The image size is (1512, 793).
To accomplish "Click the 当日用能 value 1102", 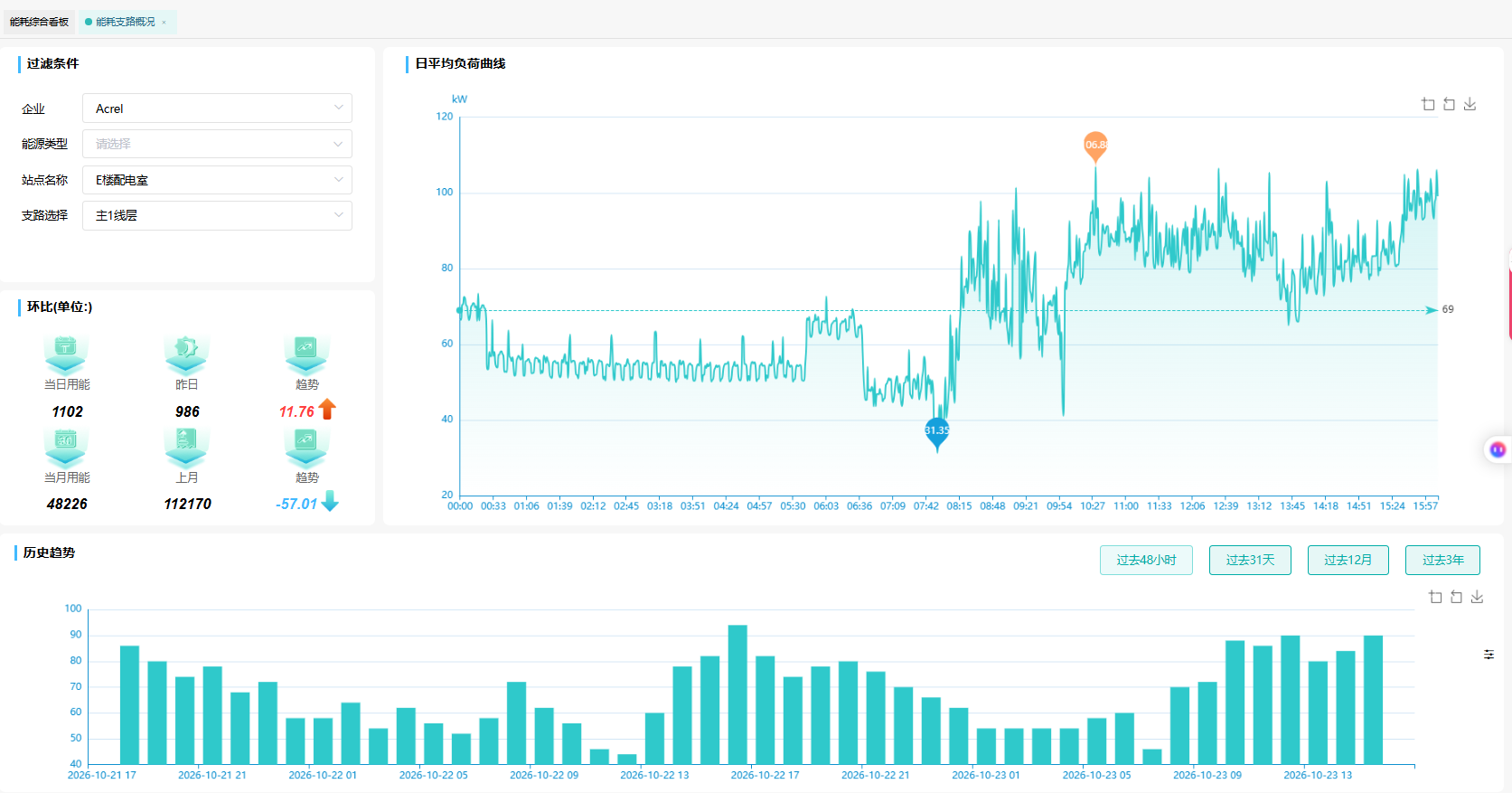I will (x=68, y=411).
